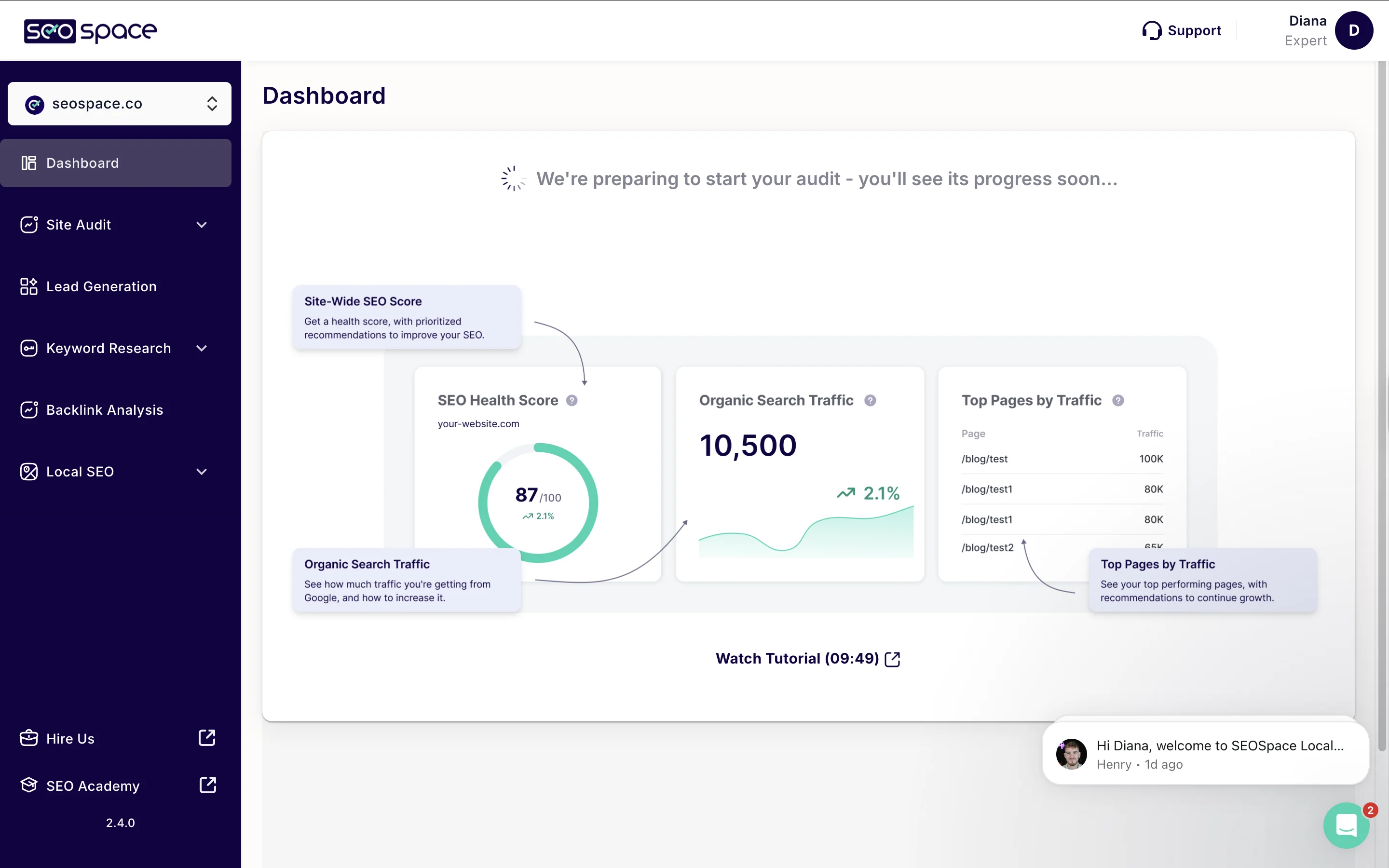This screenshot has width=1389, height=868.
Task: Click the green 2.1% trend arrow icon
Action: click(x=845, y=493)
